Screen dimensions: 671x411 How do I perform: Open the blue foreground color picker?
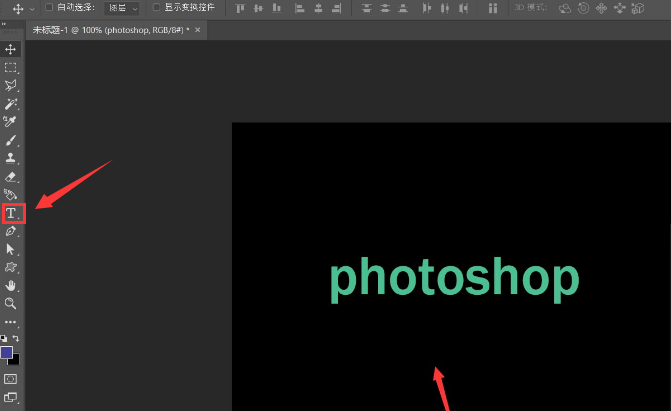pyautogui.click(x=6, y=352)
